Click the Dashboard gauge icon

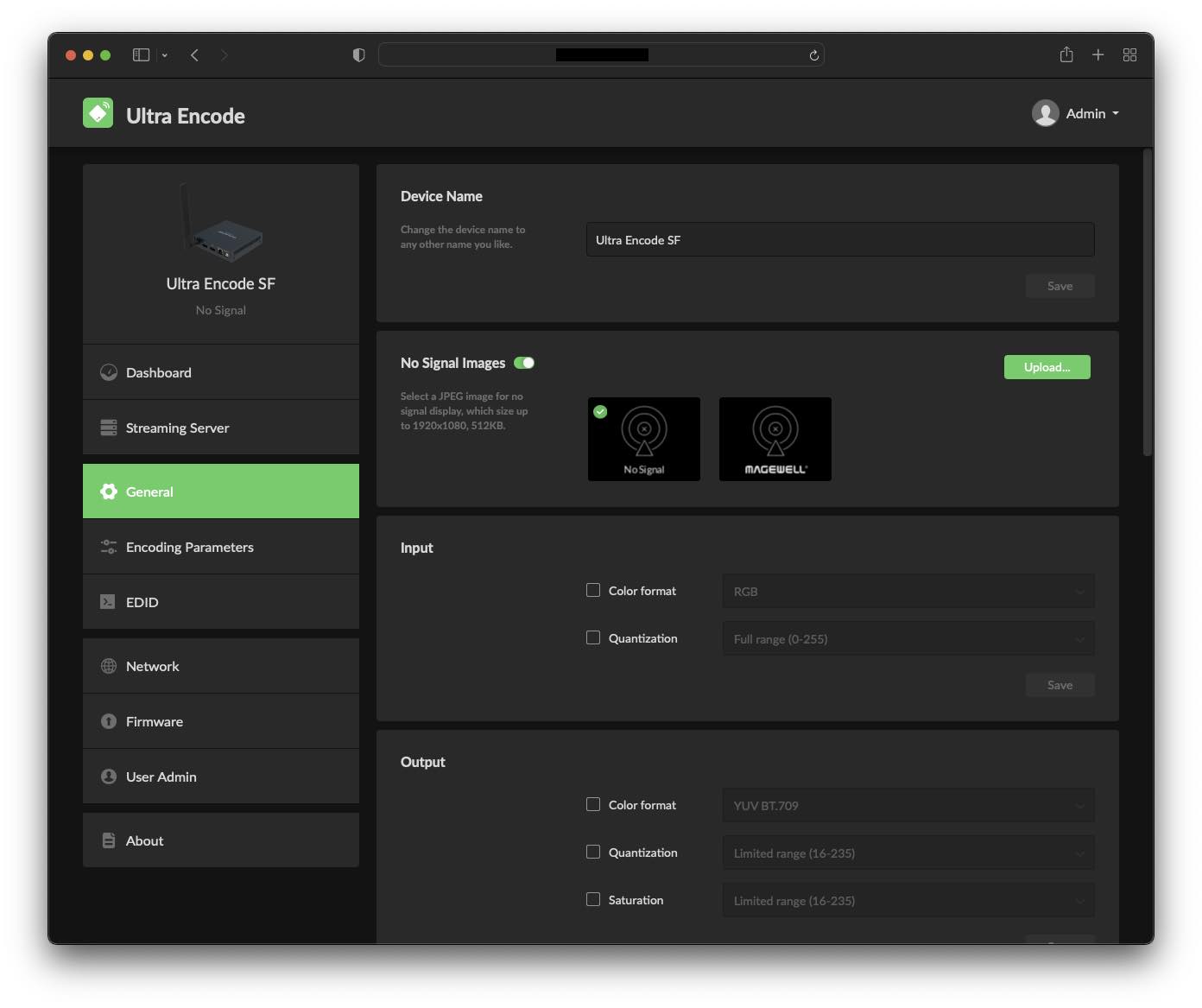pyautogui.click(x=109, y=372)
